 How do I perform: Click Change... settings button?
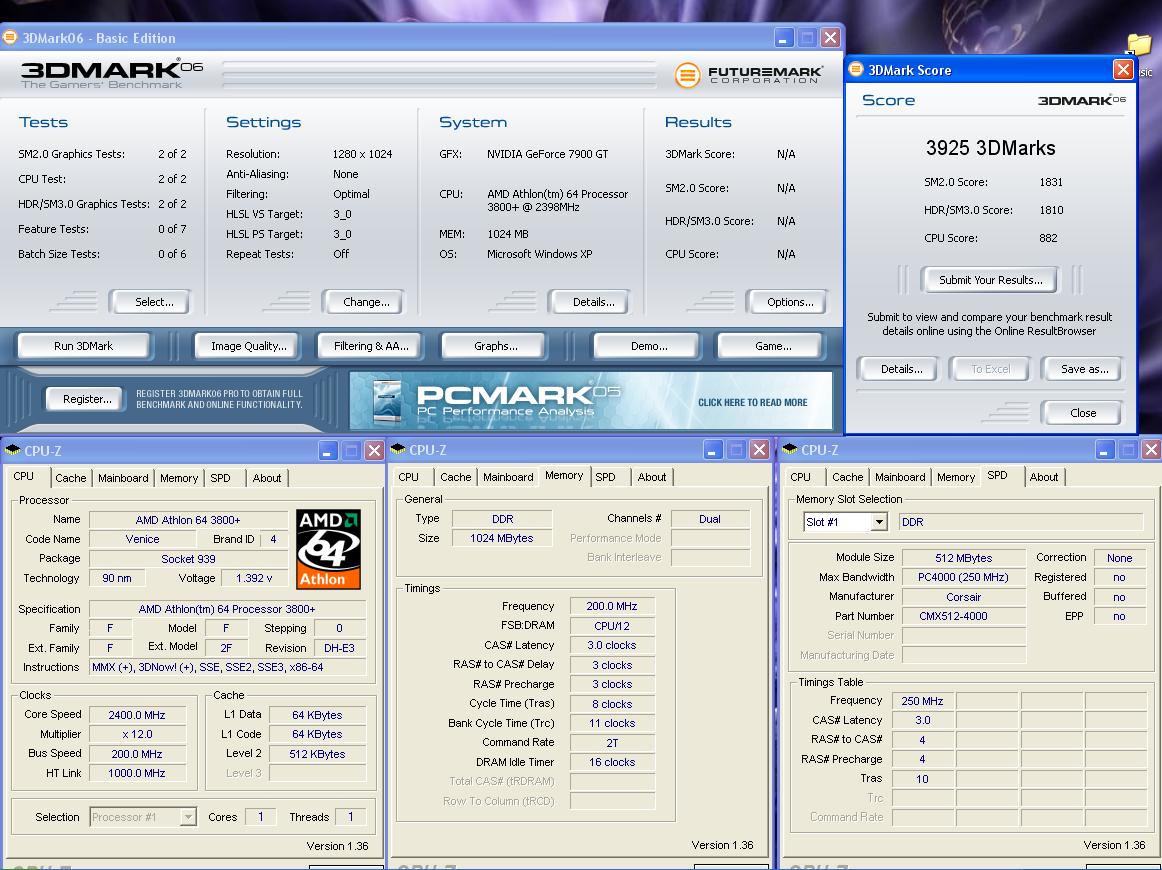click(x=363, y=302)
